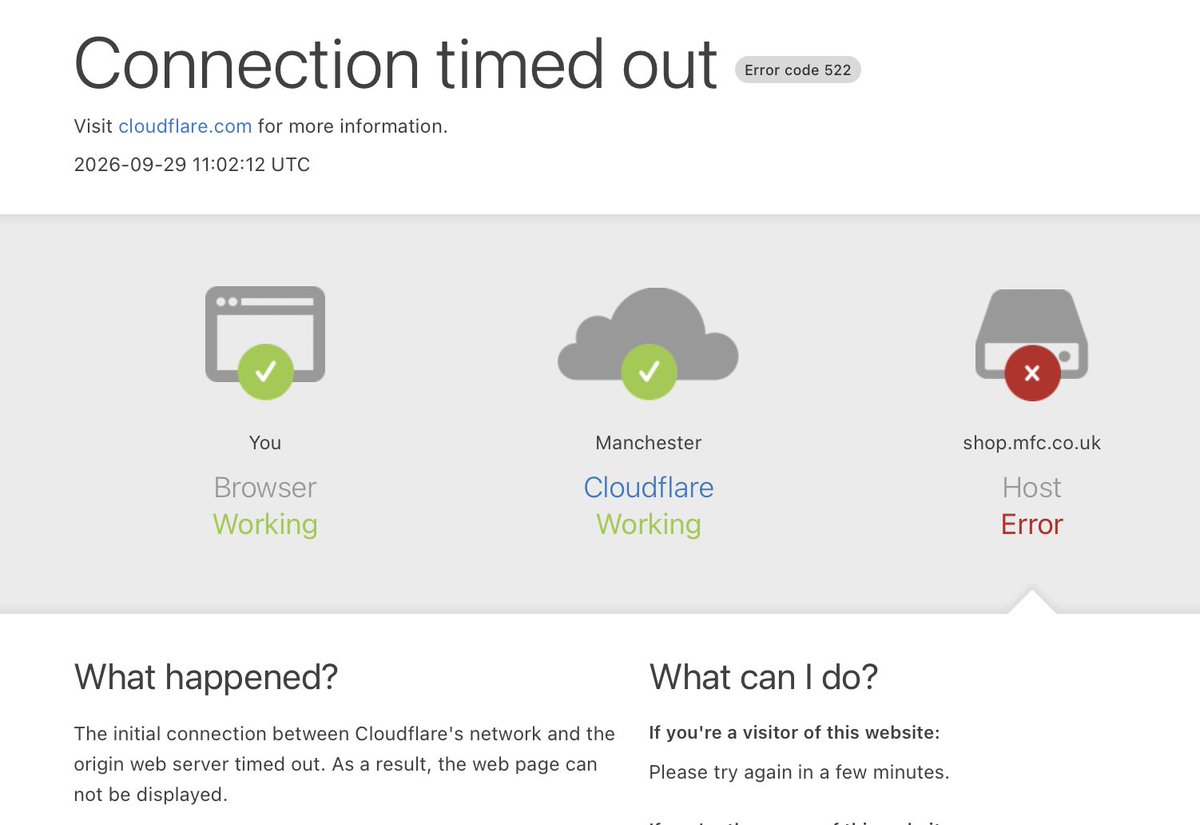
Task: Click the Working status under Cloudflare
Action: 649,524
